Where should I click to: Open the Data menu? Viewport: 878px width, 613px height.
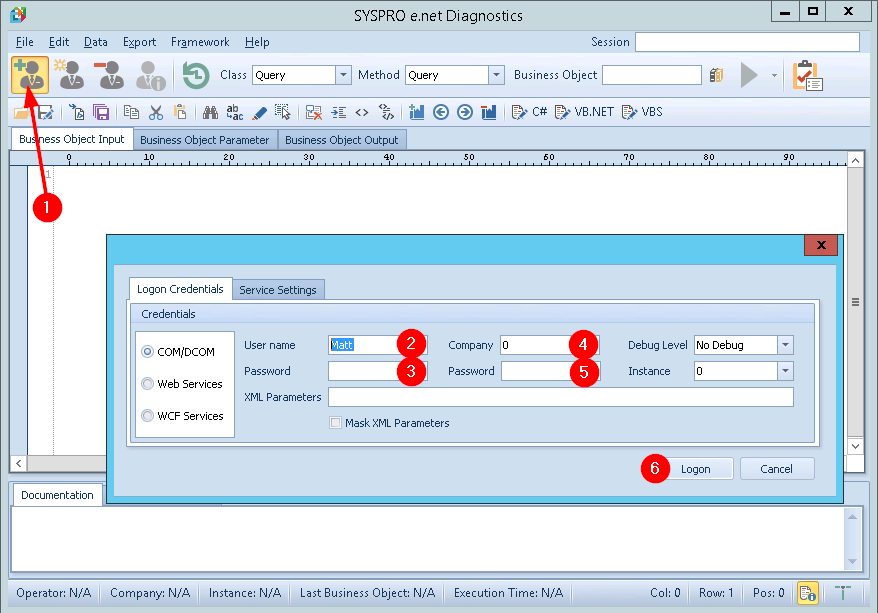(x=96, y=42)
